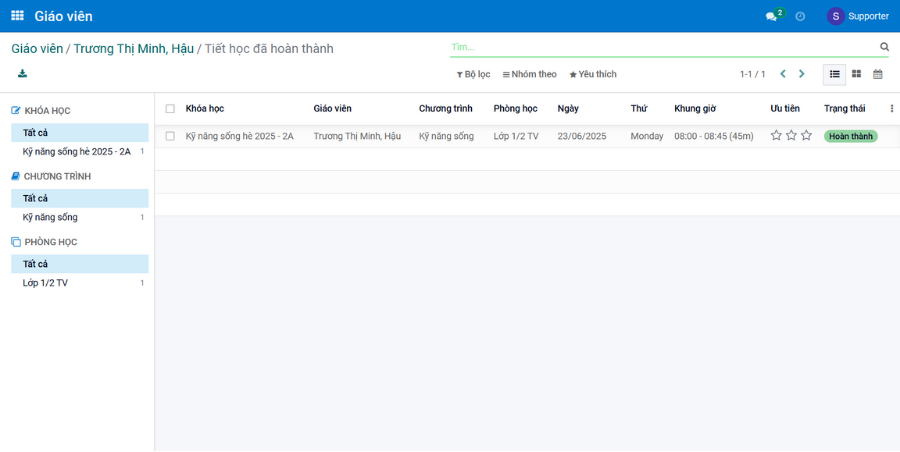
Task: Click the activities clock icon
Action: click(x=800, y=16)
